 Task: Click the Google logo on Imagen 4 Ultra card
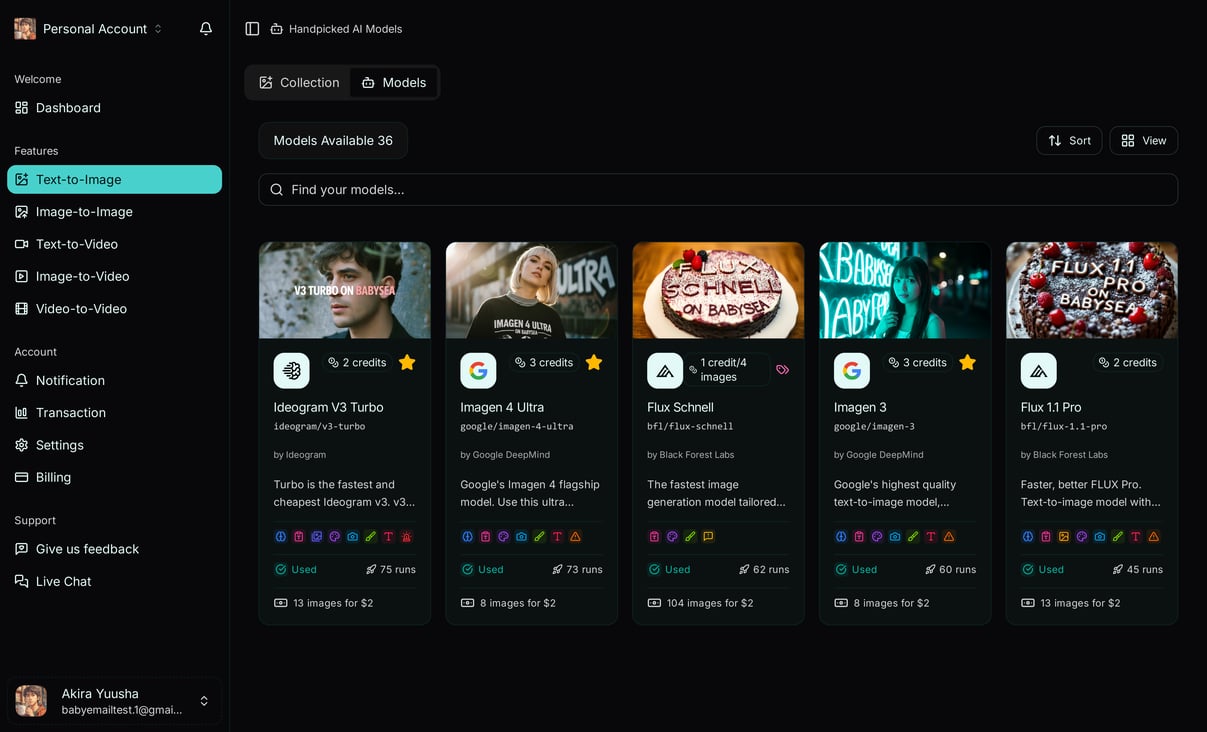(478, 370)
